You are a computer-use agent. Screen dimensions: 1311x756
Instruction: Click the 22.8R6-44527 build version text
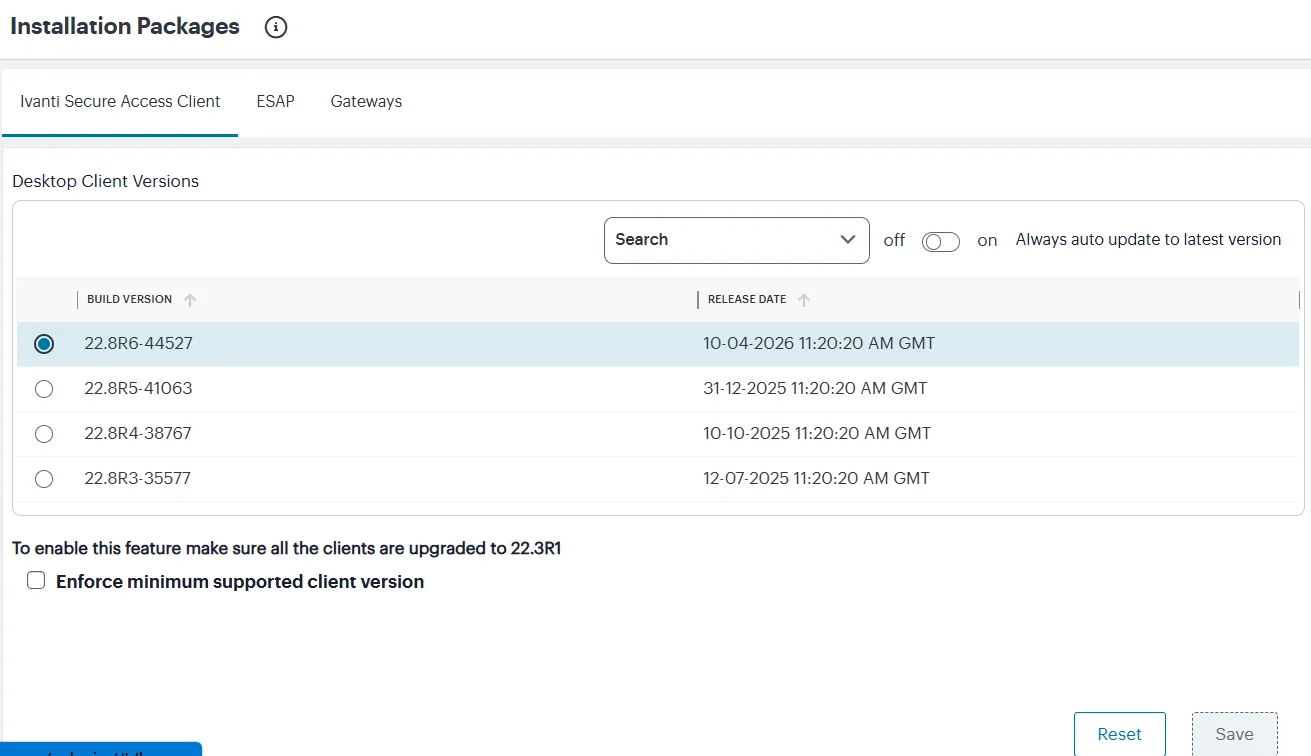click(138, 343)
